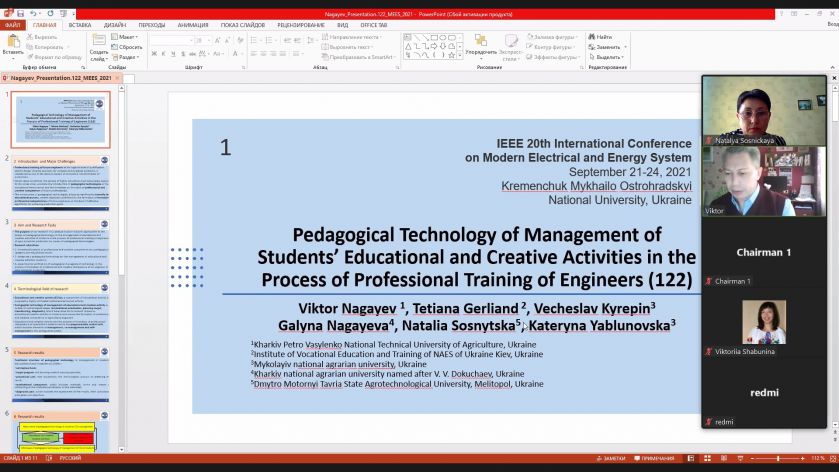This screenshot has height=472, width=839.
Task: Click the Создать слайд new slide icon
Action: click(99, 41)
